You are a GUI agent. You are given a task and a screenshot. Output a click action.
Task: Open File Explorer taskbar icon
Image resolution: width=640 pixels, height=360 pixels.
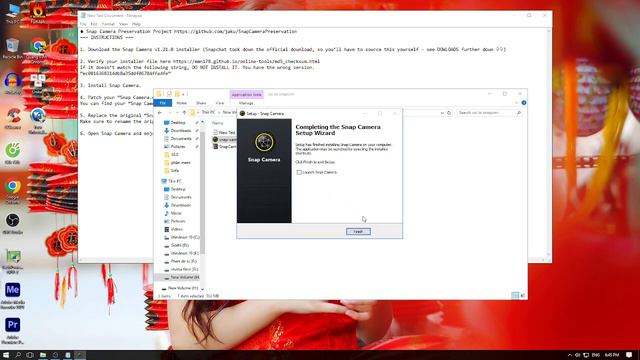tap(42, 355)
